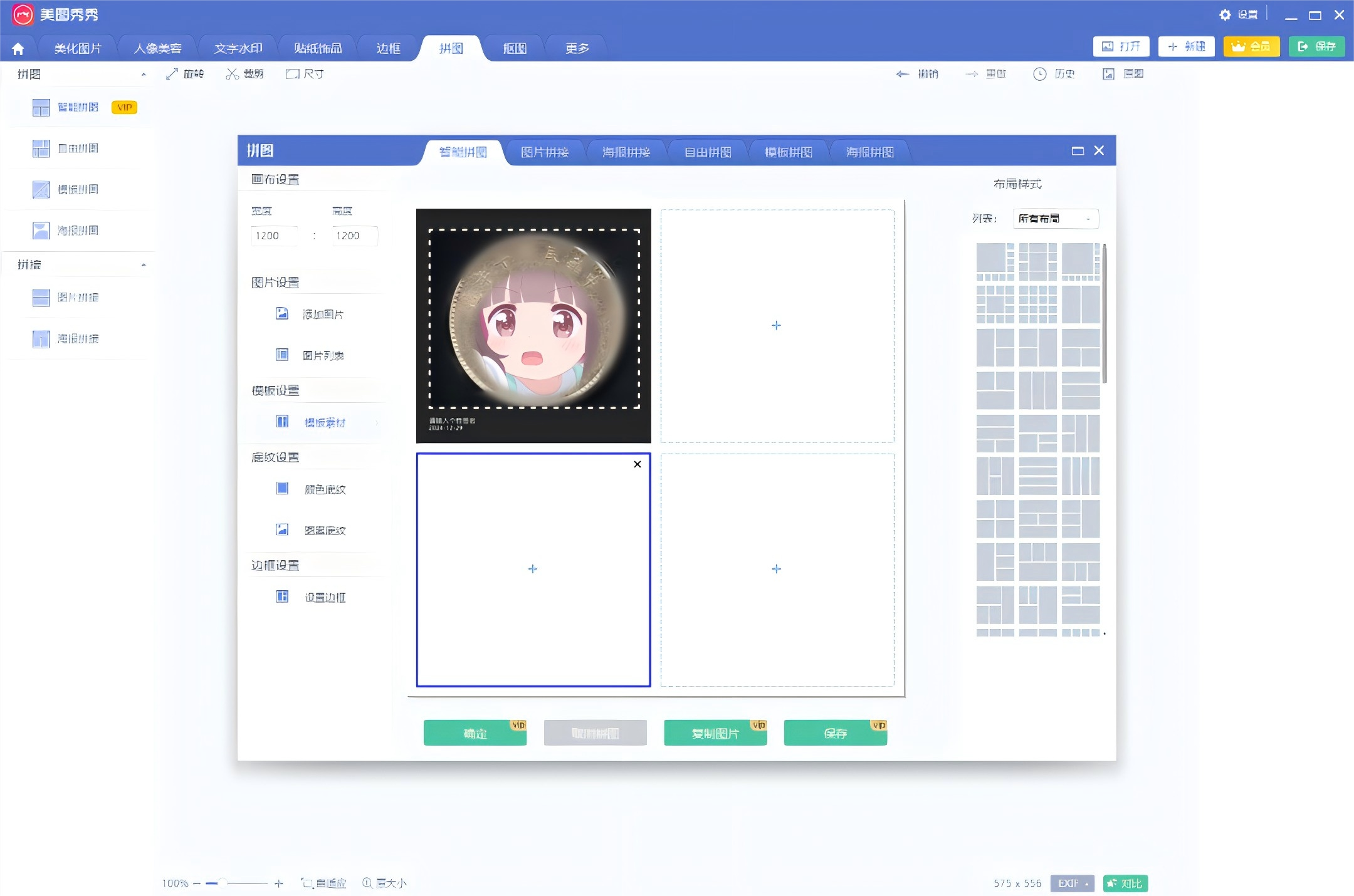This screenshot has height=896, width=1354.
Task: Click 添加图片 to add a picture
Action: pos(310,314)
